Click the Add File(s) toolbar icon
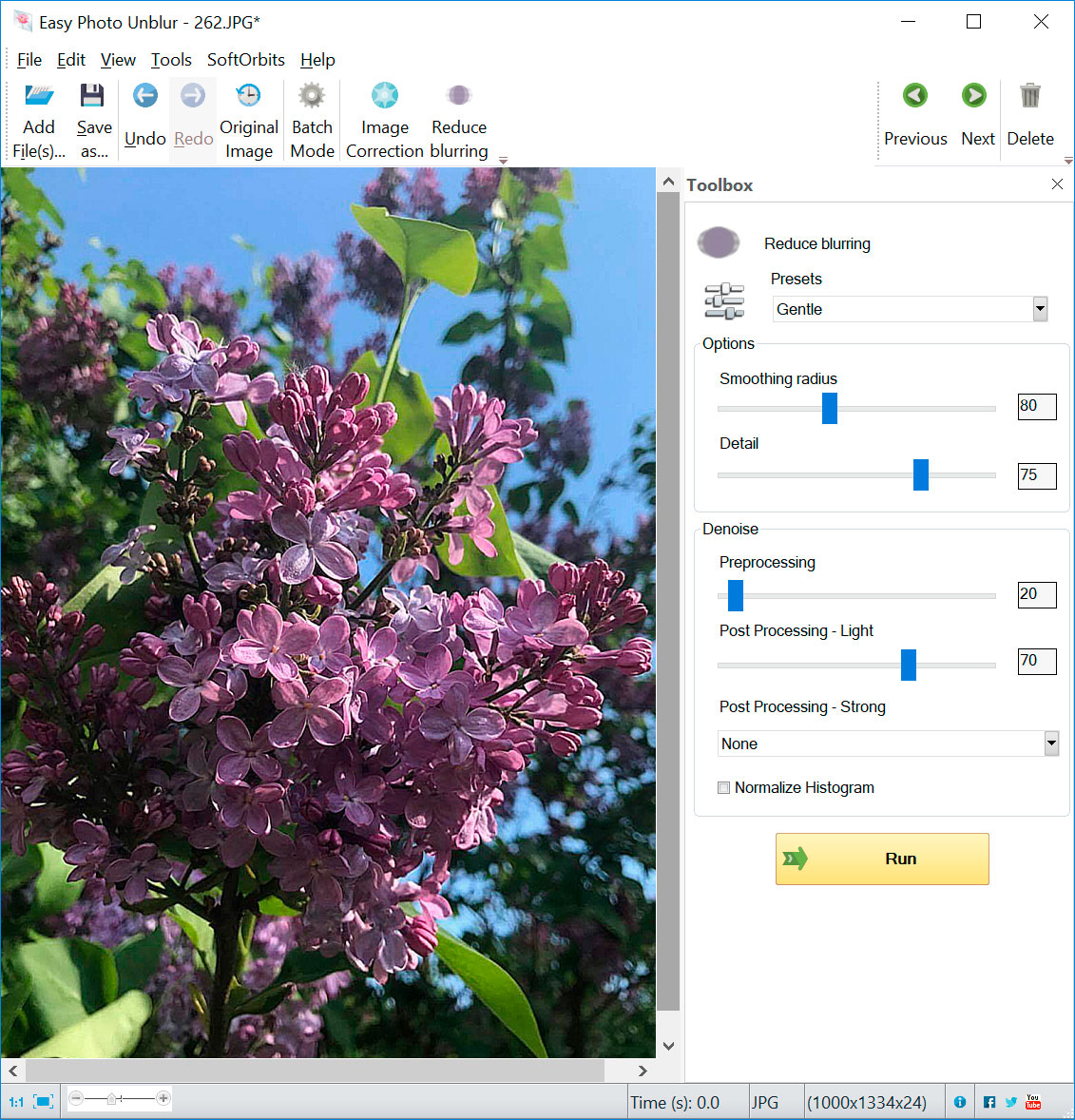This screenshot has height=1120, width=1075. point(39,96)
